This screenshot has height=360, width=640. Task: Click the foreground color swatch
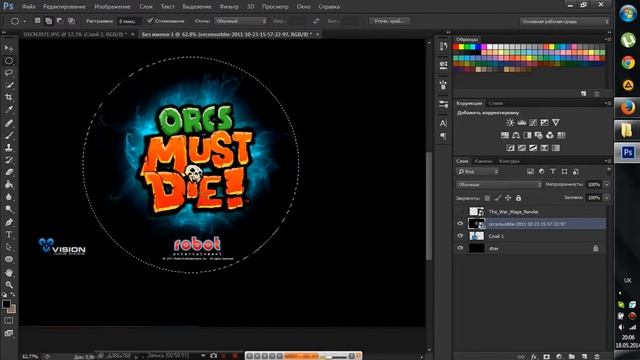tap(6, 304)
